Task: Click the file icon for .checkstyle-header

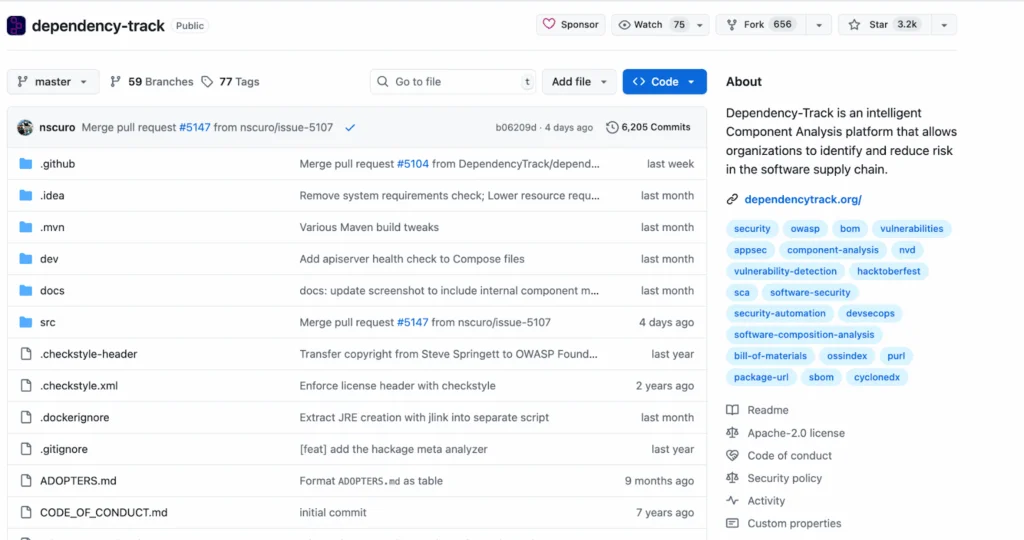Action: tap(25, 354)
